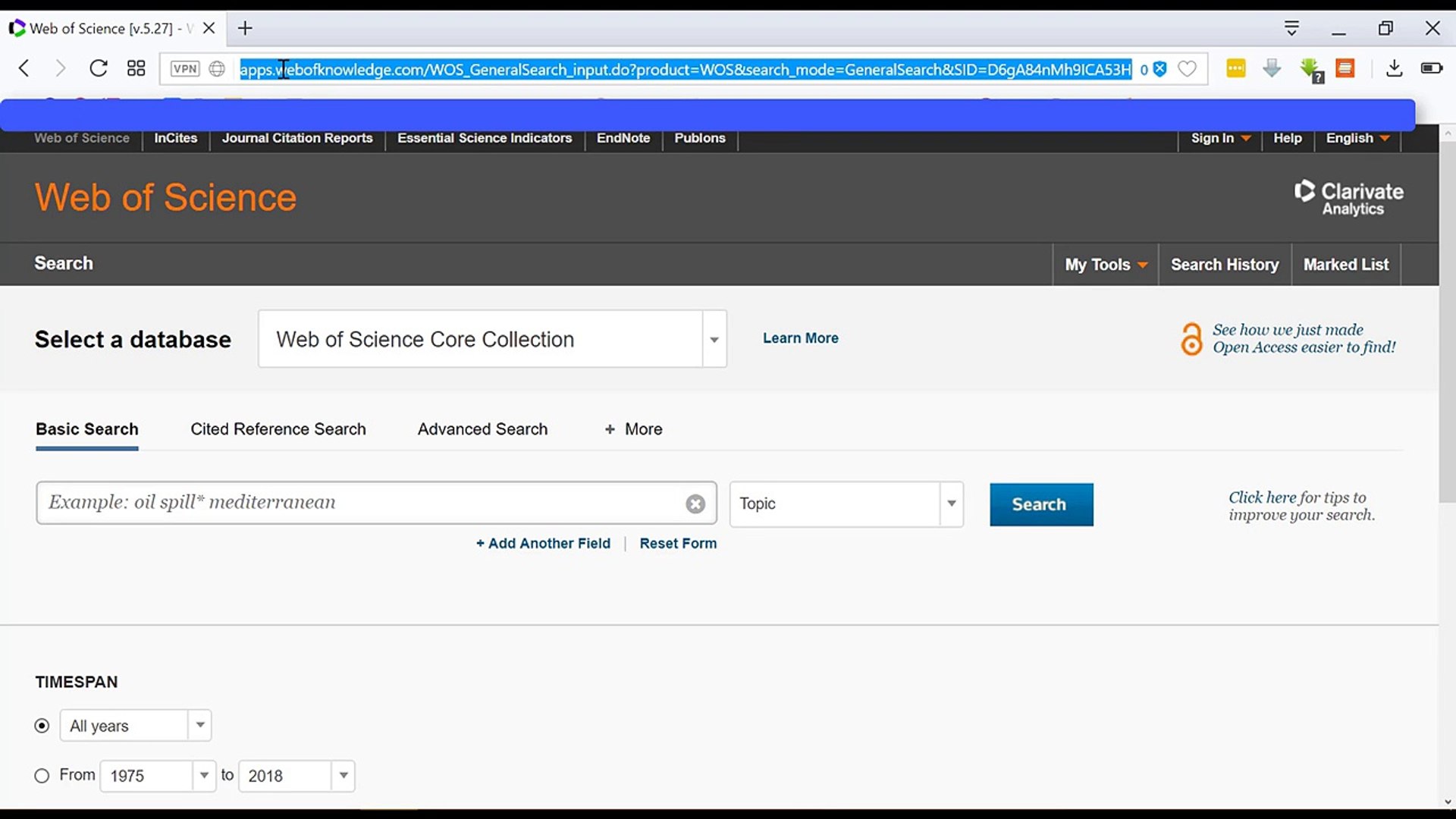The height and width of the screenshot is (819, 1456).
Task: Click the green arrow extension icon
Action: (1310, 71)
